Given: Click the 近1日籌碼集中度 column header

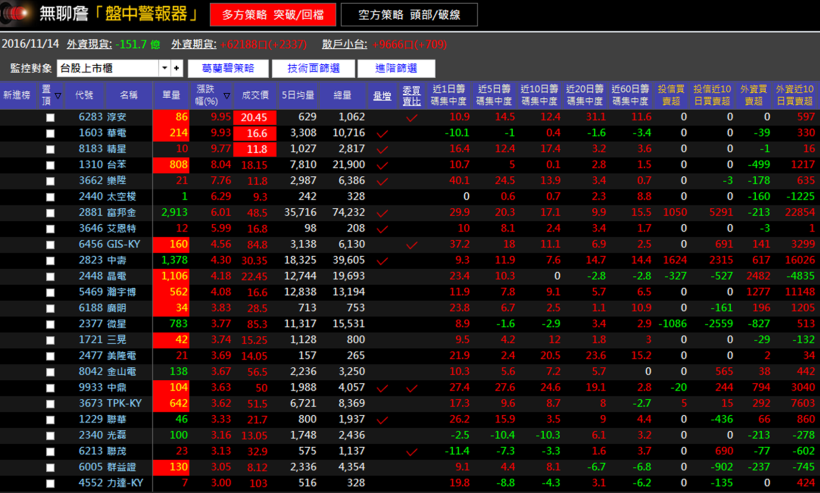Looking at the screenshot, I should (449, 95).
